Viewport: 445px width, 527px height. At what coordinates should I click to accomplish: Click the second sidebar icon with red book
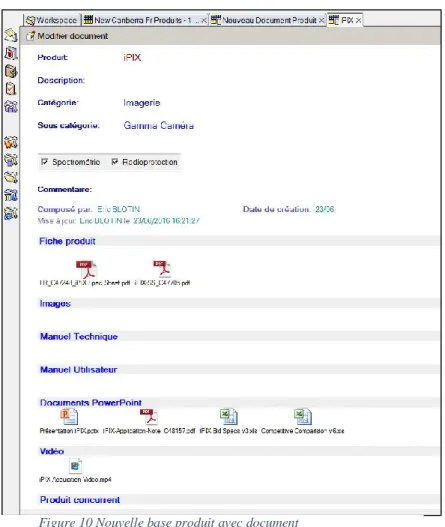tap(10, 53)
